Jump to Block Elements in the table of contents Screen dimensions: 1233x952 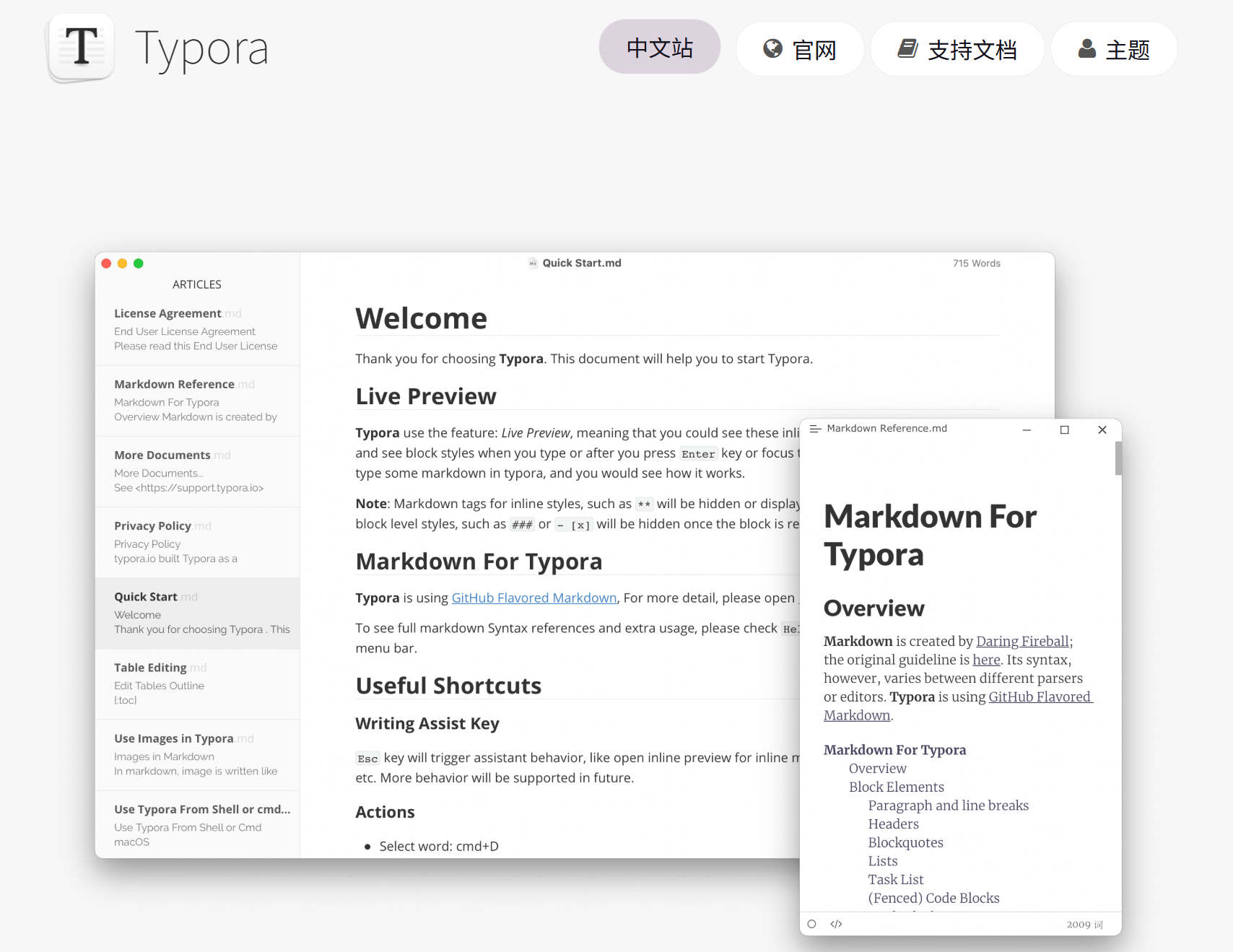(897, 787)
